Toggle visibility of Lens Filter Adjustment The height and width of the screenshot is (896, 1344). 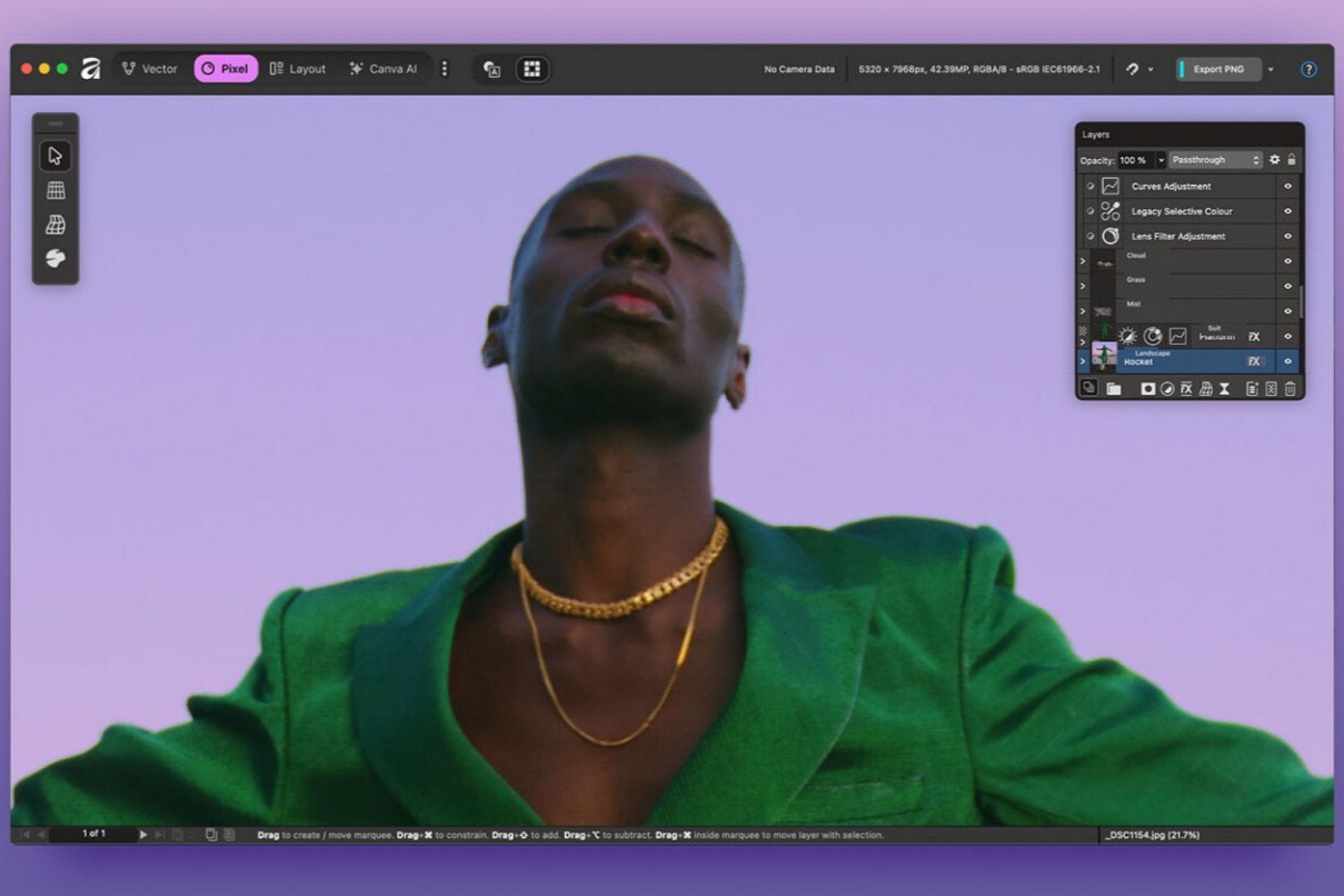click(1287, 237)
